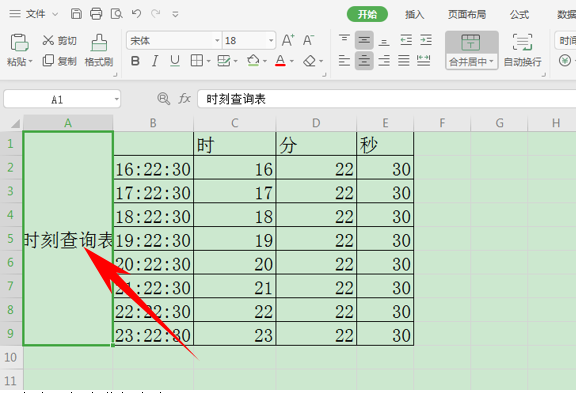Click header cell 分
This screenshot has width=576, height=393.
316,144
